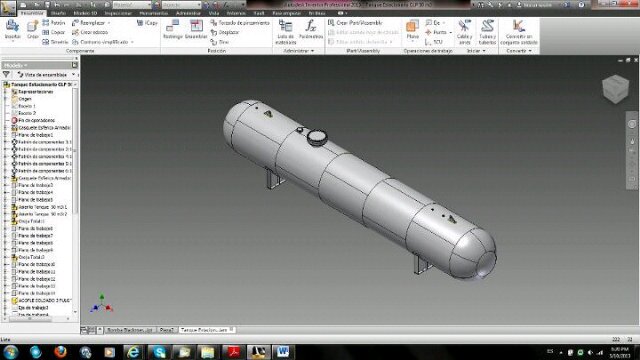Expand the ACOPLE SOLDADO node

point(5,300)
